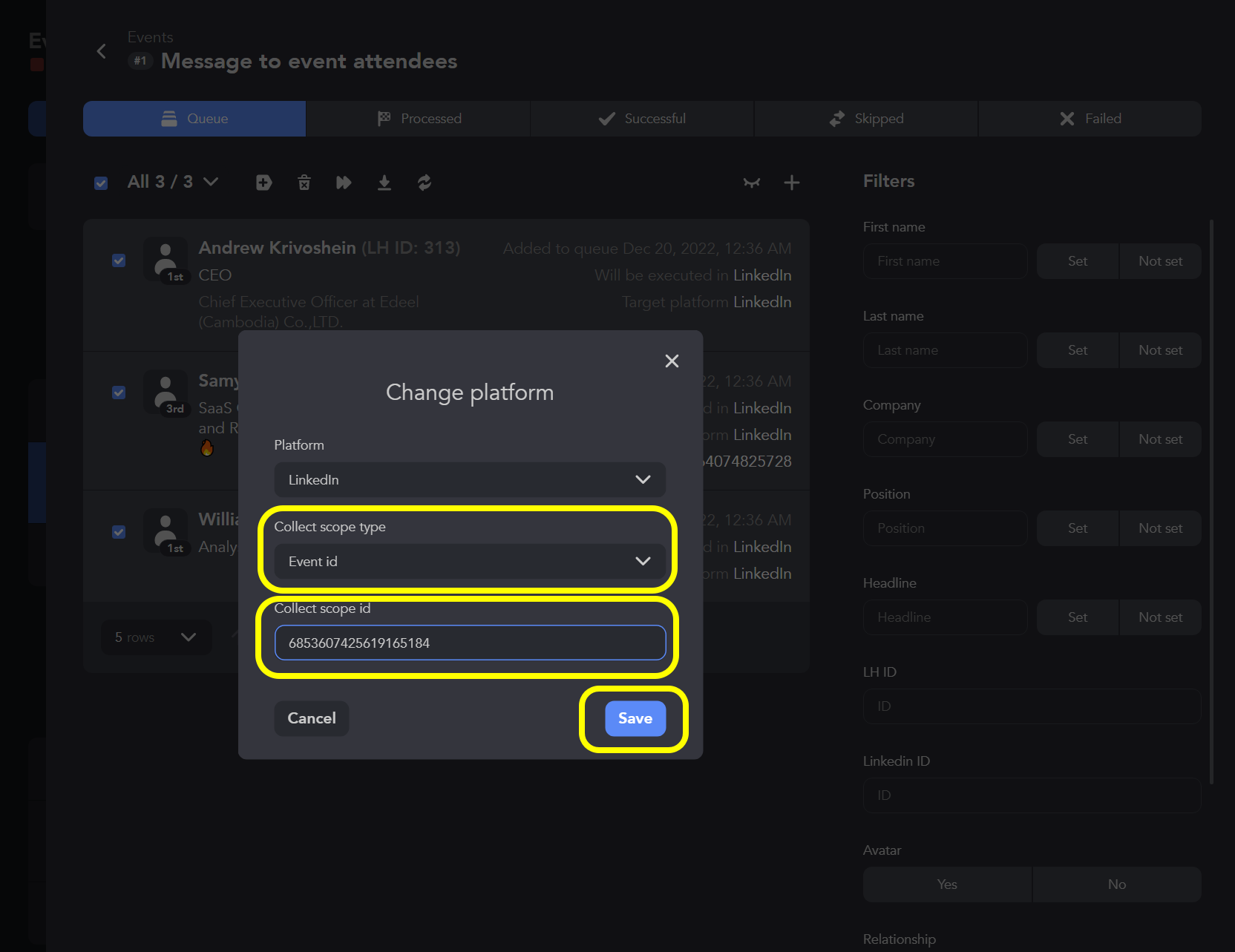Click the Company filter field

point(946,439)
